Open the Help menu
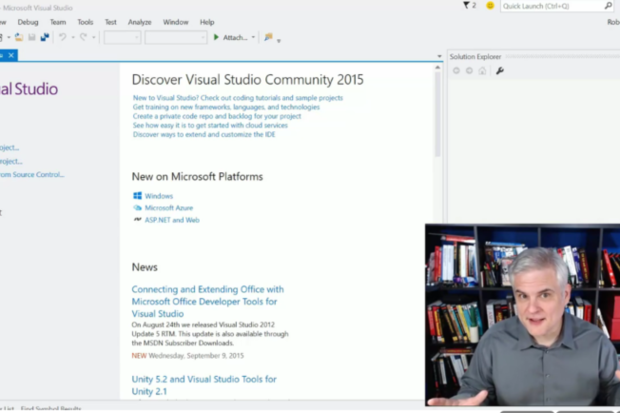Screen dimensions: 620x413 (x=207, y=22)
